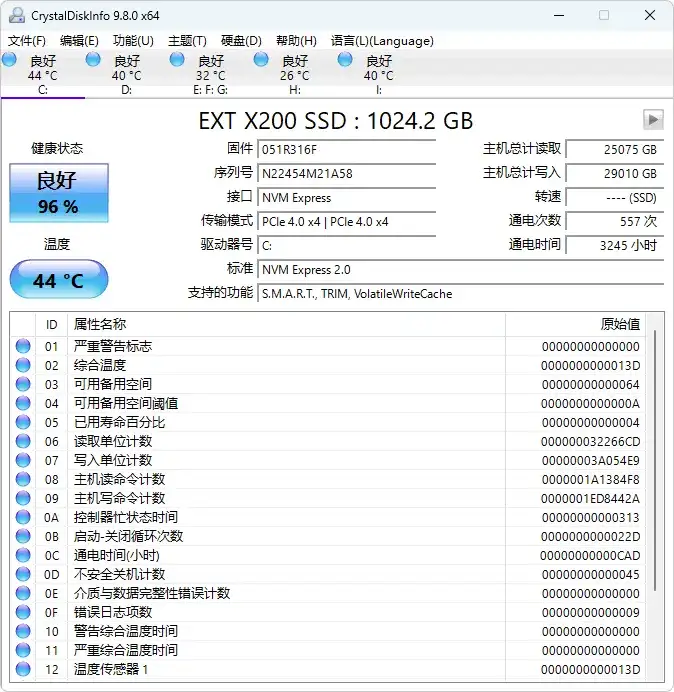Click the status orb for row 0C 通电时间(小时)
This screenshot has width=674, height=692.
23,555
